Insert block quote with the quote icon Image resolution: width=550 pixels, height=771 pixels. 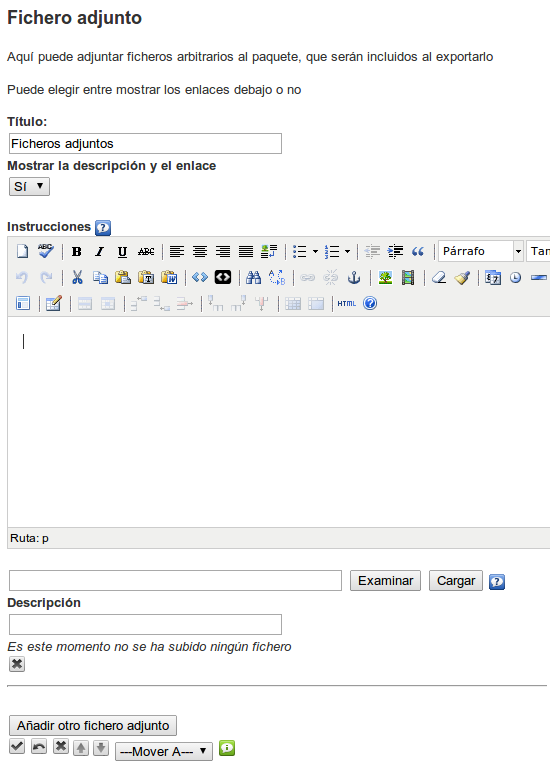click(418, 252)
